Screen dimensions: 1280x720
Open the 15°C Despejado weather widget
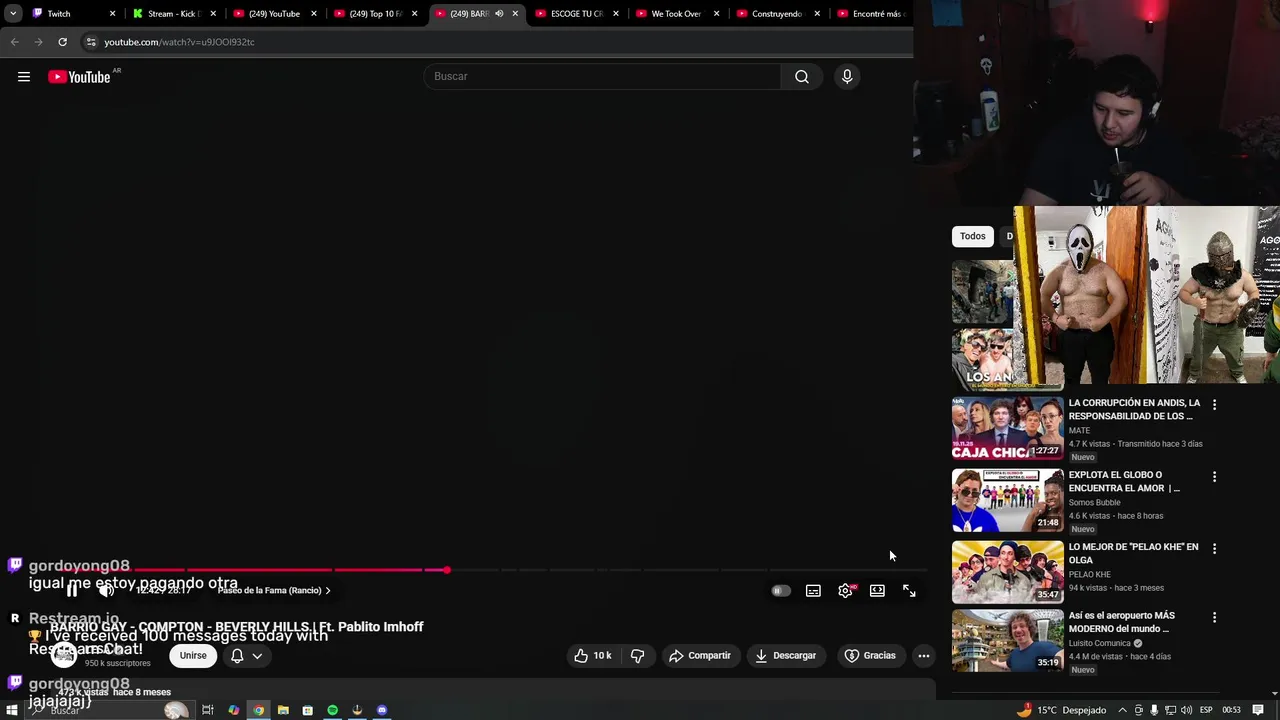tap(1062, 710)
